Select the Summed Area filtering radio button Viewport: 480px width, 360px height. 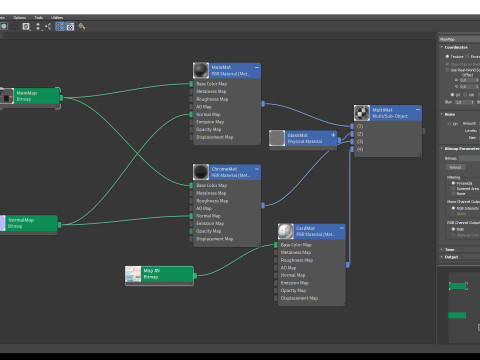[x=453, y=189]
